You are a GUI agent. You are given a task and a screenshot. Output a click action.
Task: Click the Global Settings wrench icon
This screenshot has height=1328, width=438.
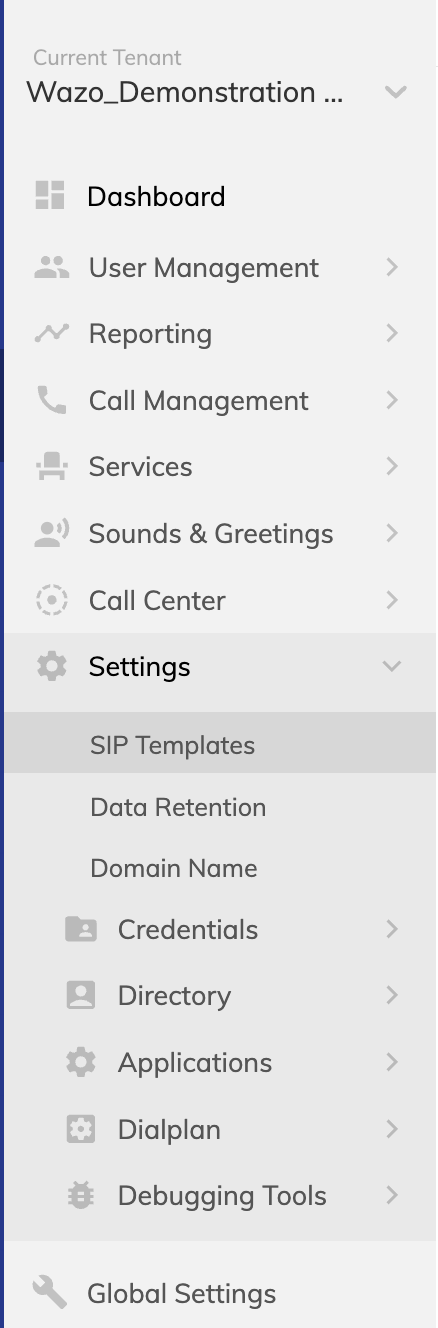point(50,1292)
